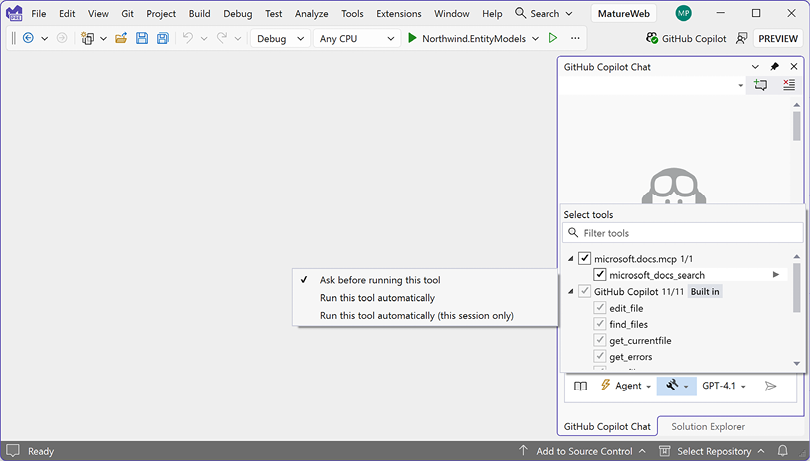The height and width of the screenshot is (461, 810).
Task: Switch to the GitHub Copilot Chat tab
Action: coord(607,426)
